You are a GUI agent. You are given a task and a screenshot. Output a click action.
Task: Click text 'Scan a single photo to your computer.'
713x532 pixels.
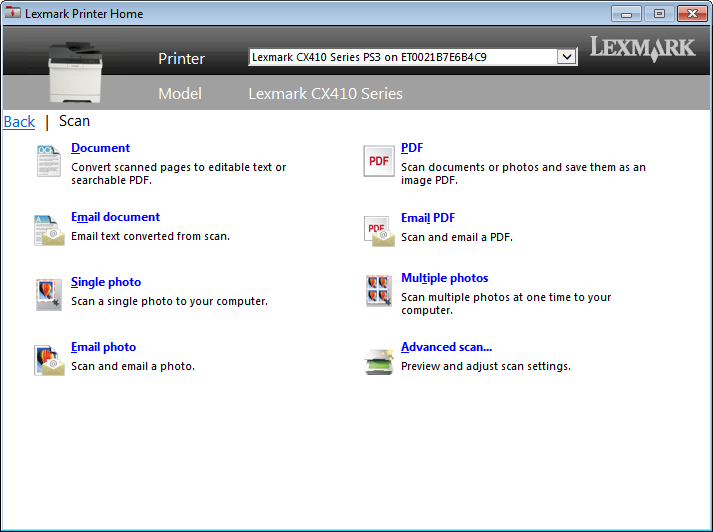click(x=170, y=301)
